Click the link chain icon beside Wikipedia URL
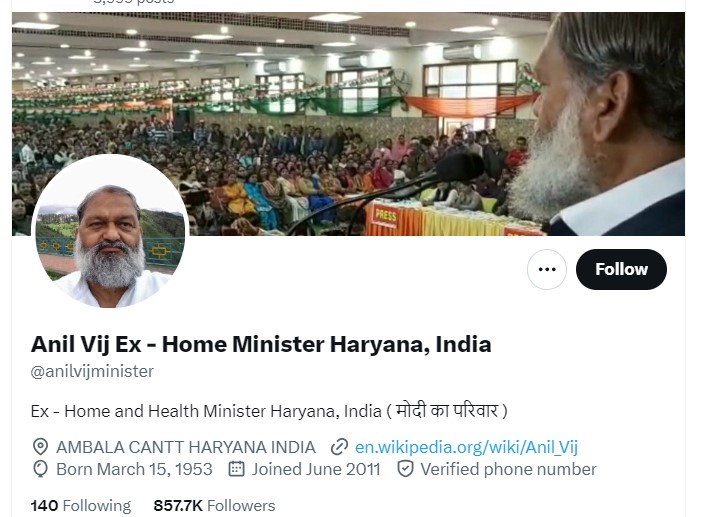 [339, 447]
